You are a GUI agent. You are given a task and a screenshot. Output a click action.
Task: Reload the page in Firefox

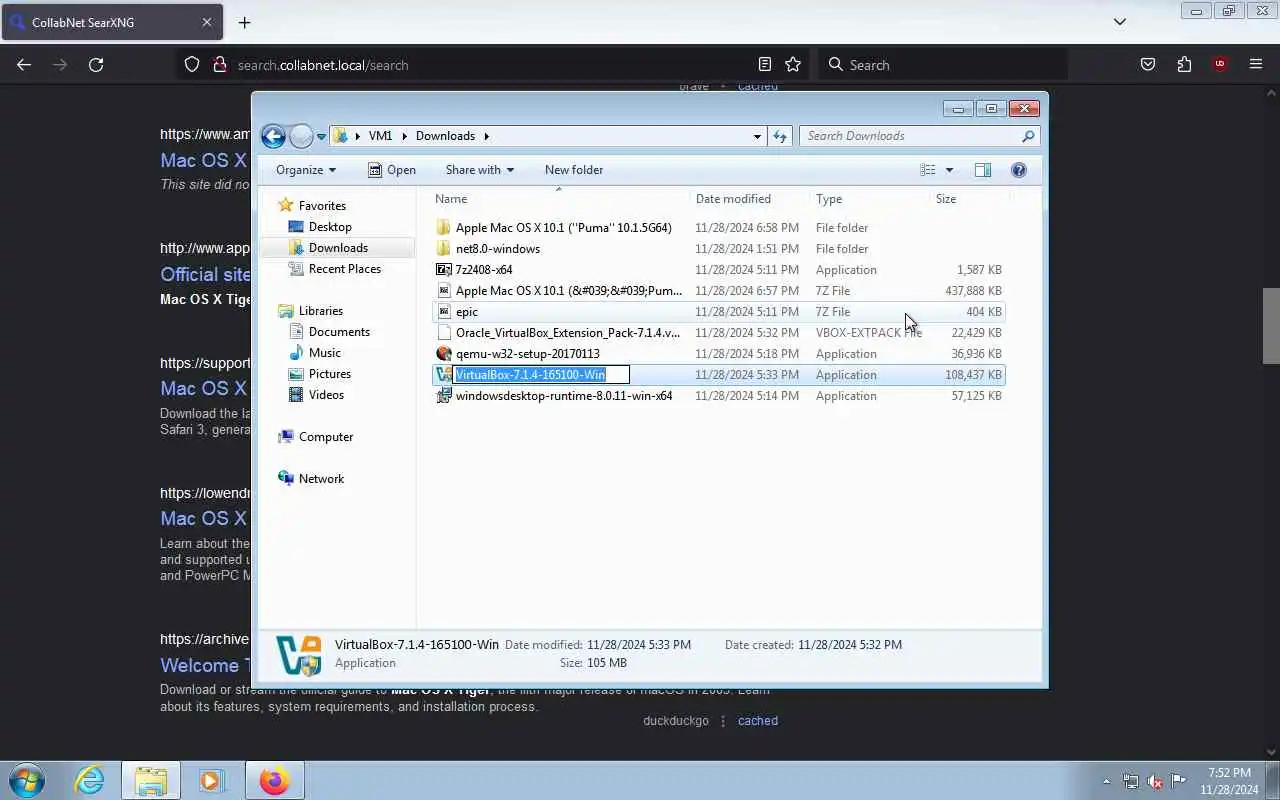[96, 64]
